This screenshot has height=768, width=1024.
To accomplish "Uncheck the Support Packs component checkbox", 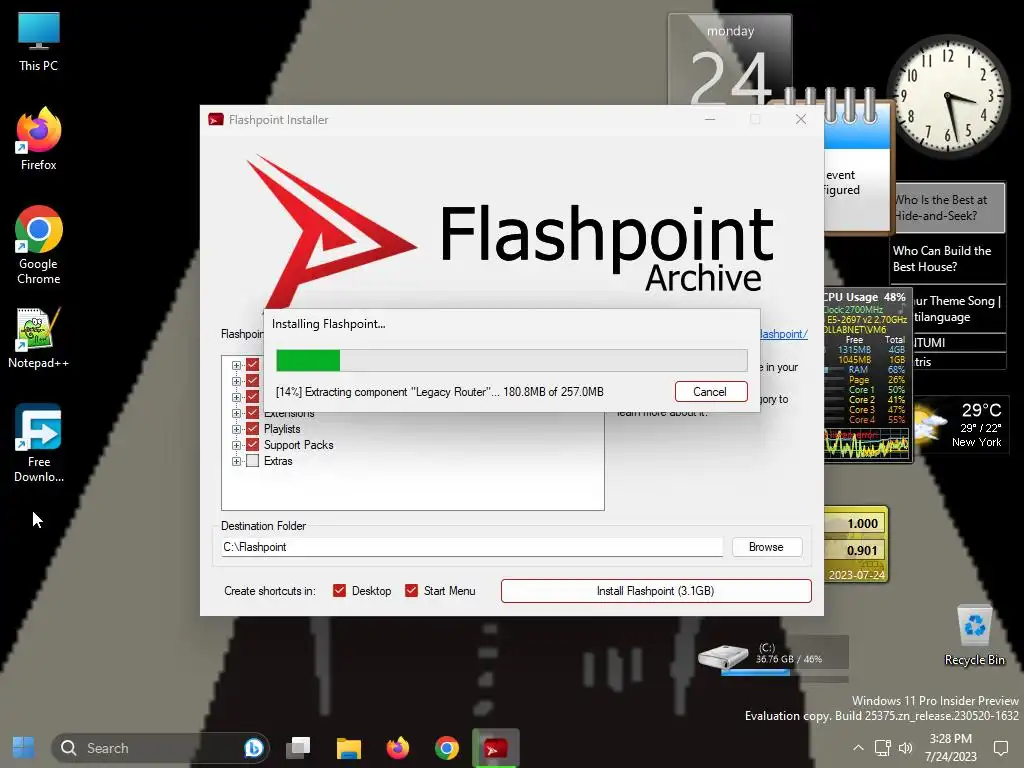I will 253,445.
